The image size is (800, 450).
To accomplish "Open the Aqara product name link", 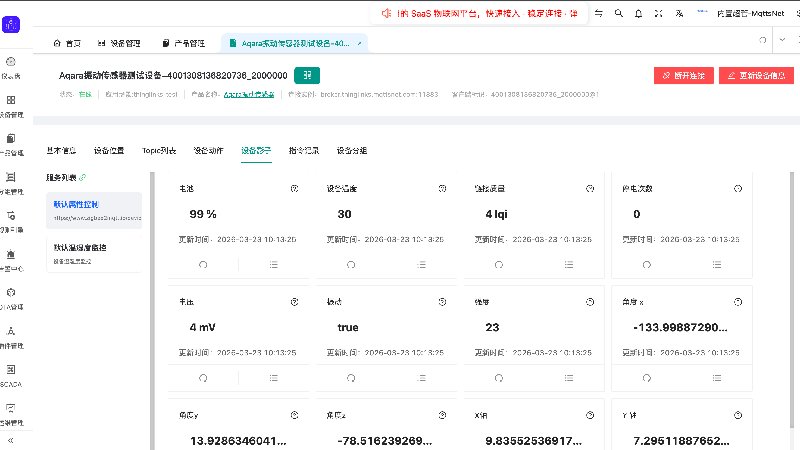I will (249, 94).
